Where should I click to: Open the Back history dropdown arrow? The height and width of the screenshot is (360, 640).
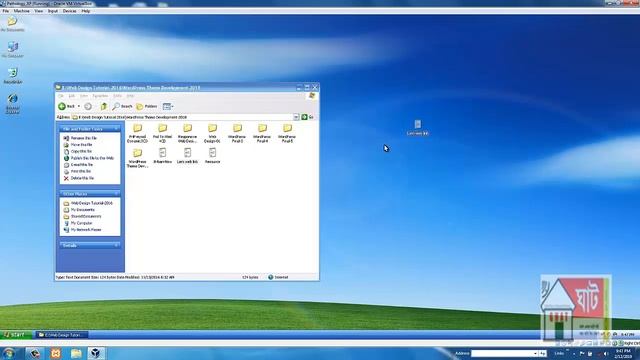(79, 106)
